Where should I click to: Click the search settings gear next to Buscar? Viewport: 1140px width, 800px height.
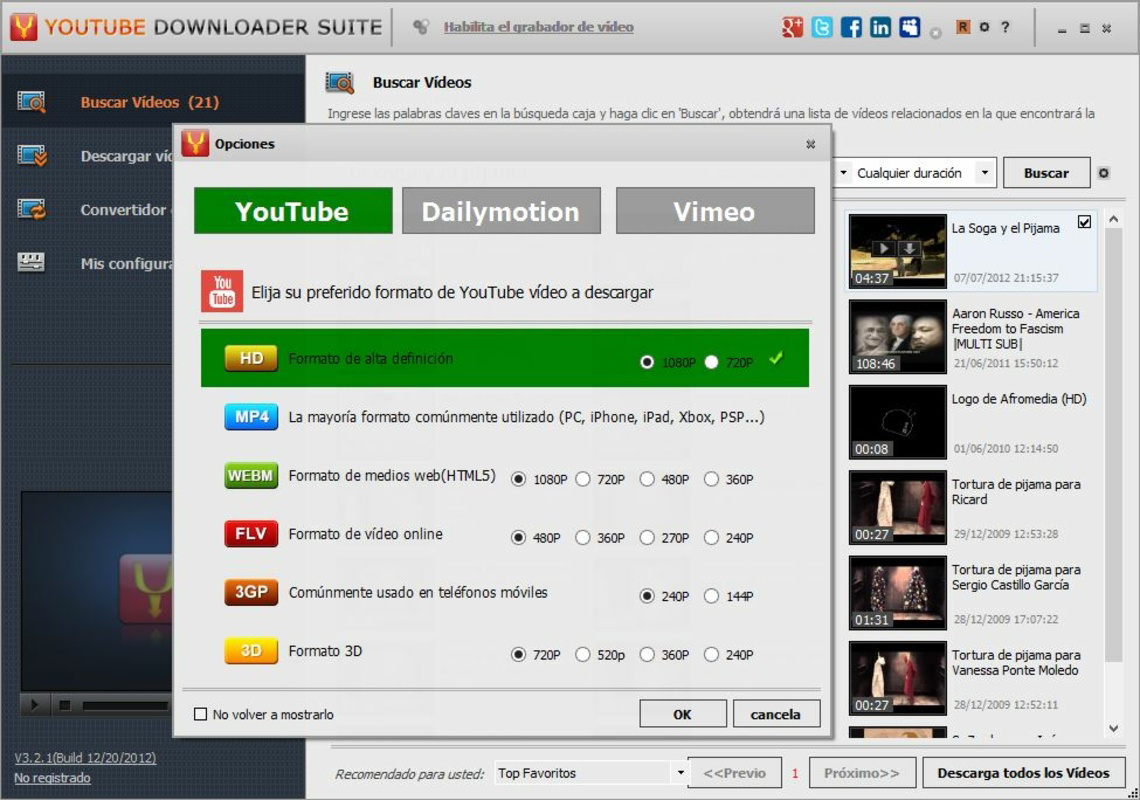pos(1104,173)
